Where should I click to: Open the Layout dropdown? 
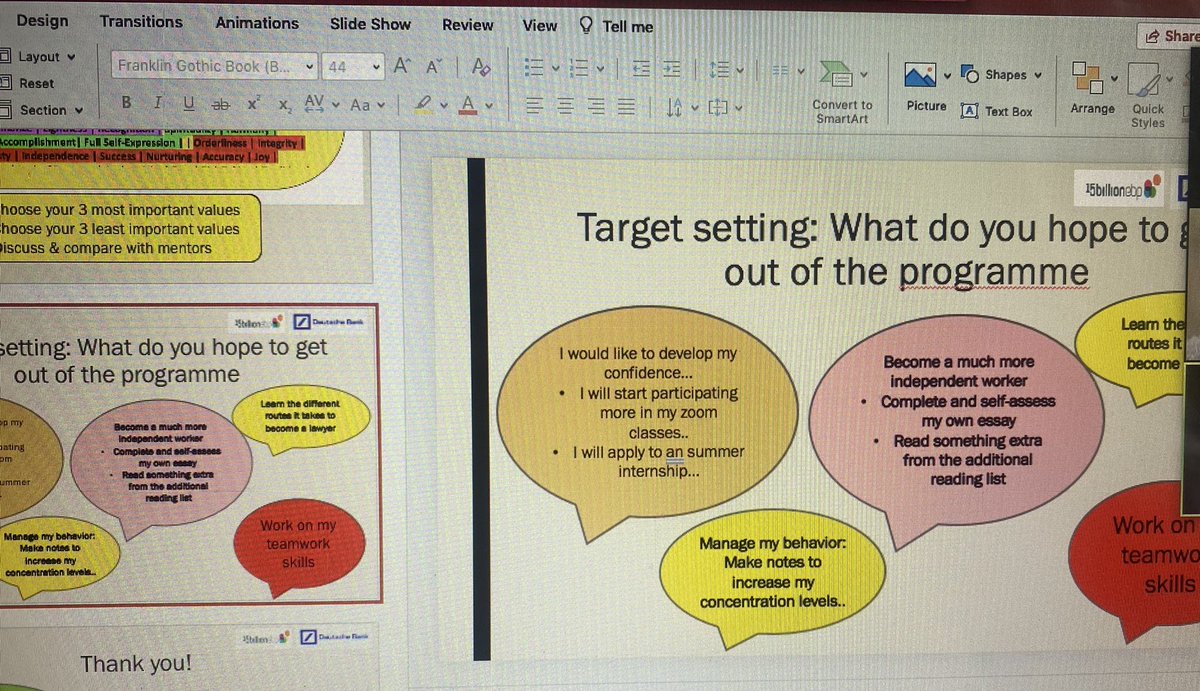tap(38, 57)
